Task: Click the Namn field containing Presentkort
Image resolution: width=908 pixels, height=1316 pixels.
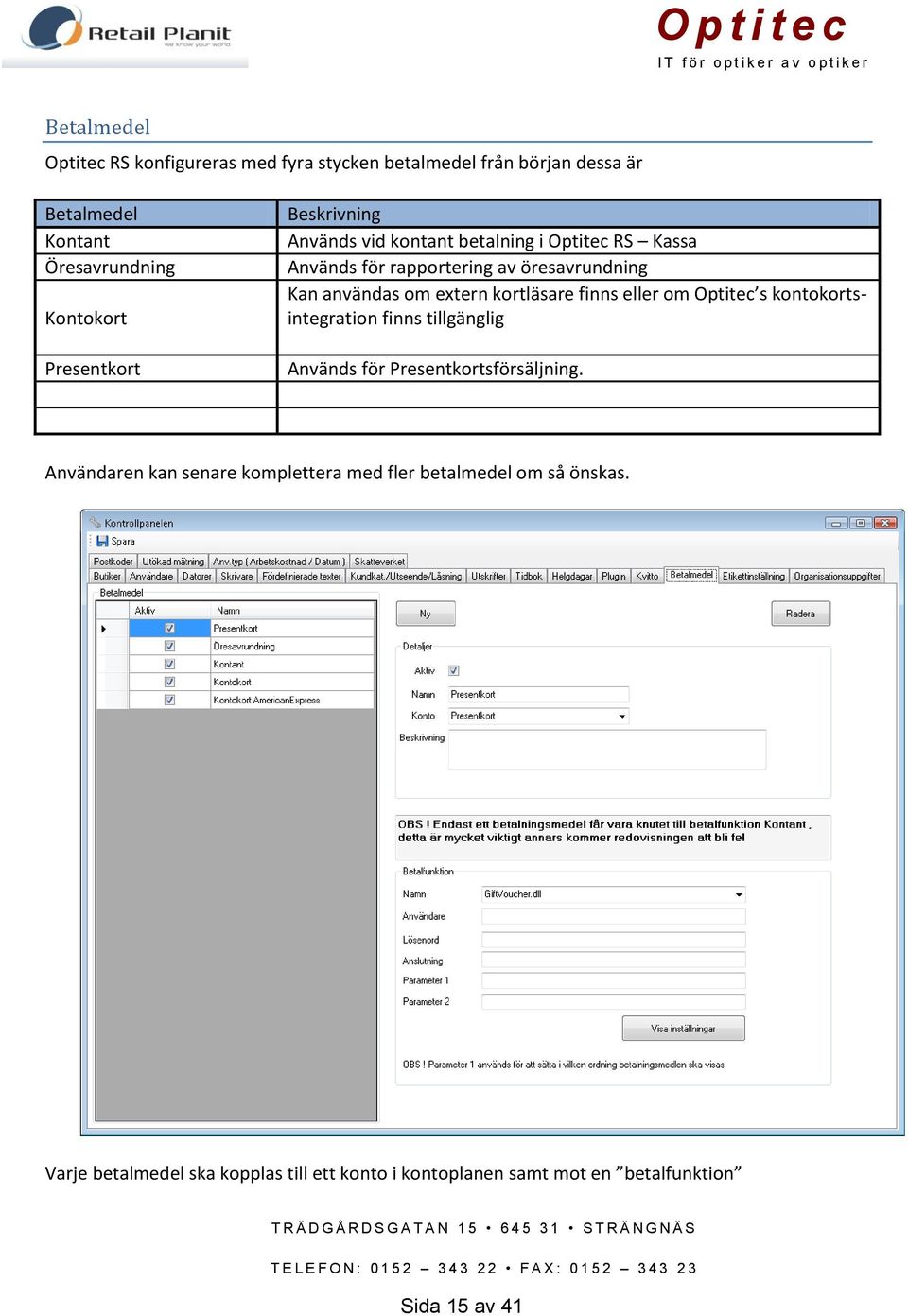Action: 538,695
